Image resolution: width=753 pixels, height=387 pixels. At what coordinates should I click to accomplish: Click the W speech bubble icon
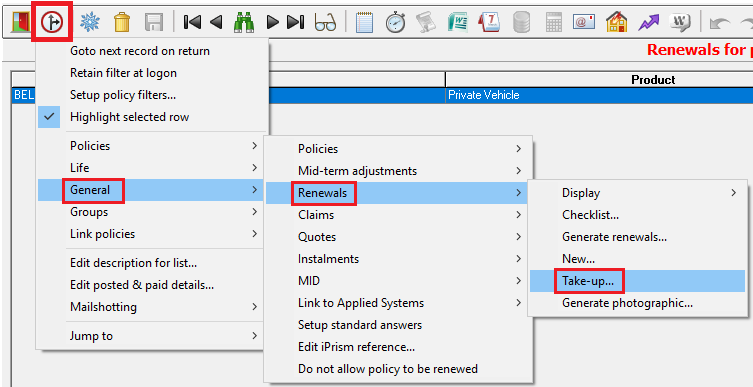tap(680, 22)
